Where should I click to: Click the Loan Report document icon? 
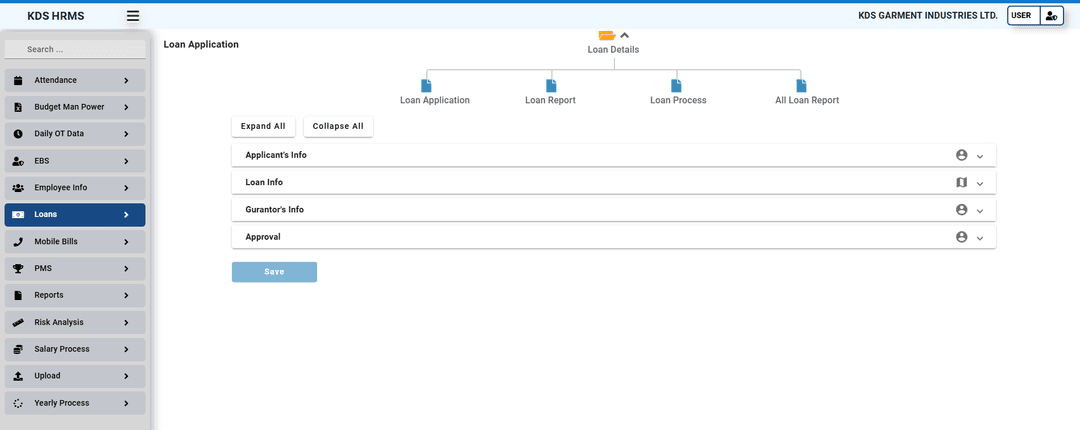tap(551, 86)
